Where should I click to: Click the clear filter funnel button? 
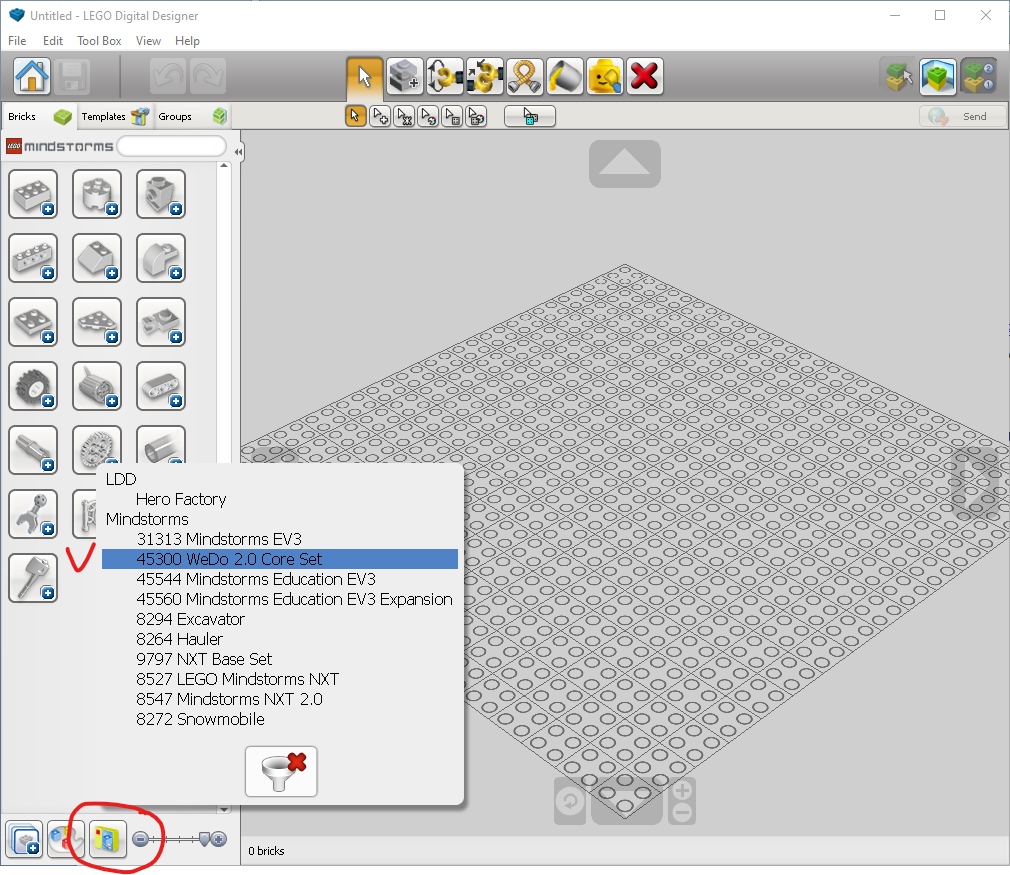tap(281, 771)
